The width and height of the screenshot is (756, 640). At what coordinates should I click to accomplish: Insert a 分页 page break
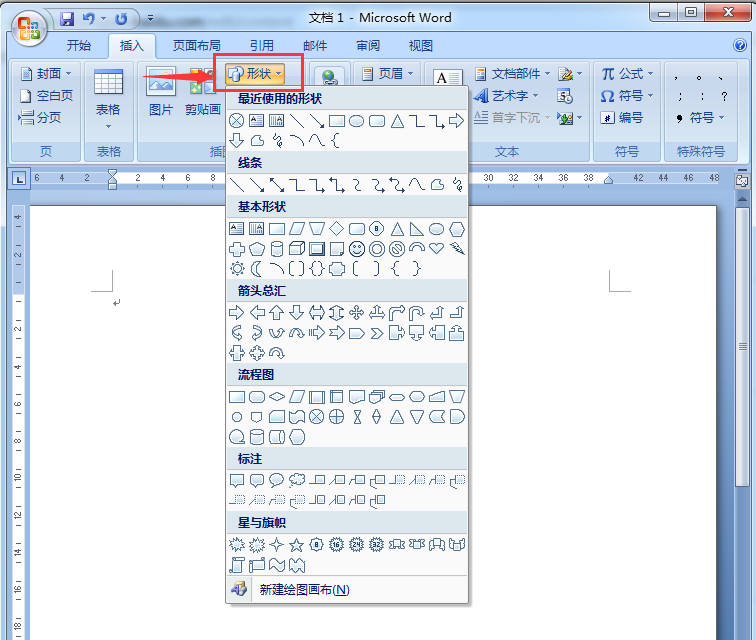coord(40,117)
